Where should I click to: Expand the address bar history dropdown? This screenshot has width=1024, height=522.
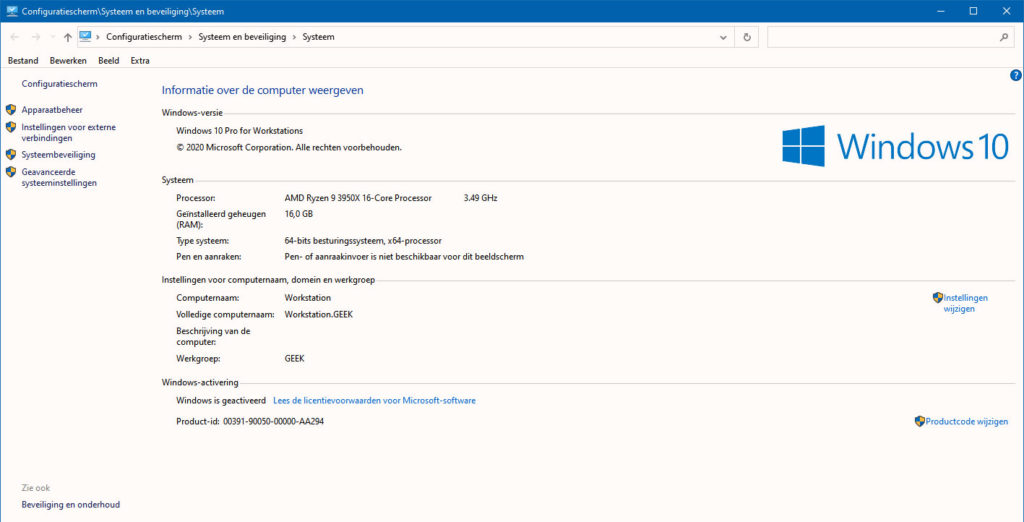coord(723,37)
